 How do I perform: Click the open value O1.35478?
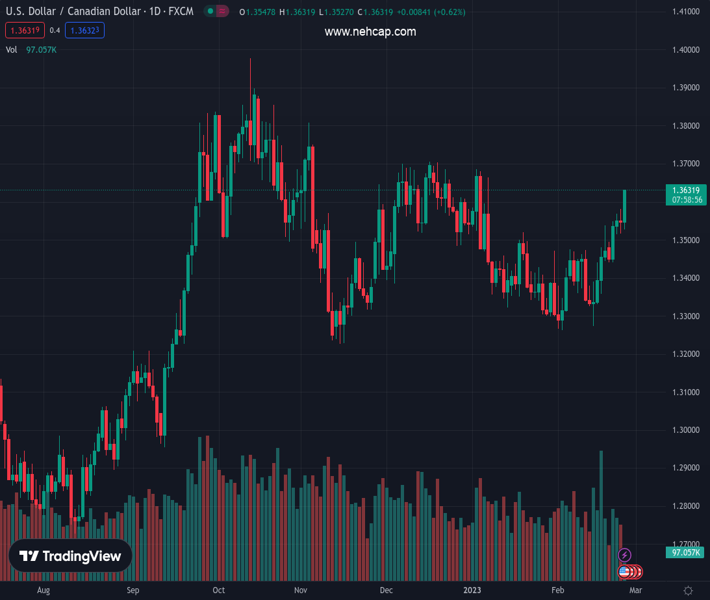click(x=257, y=12)
